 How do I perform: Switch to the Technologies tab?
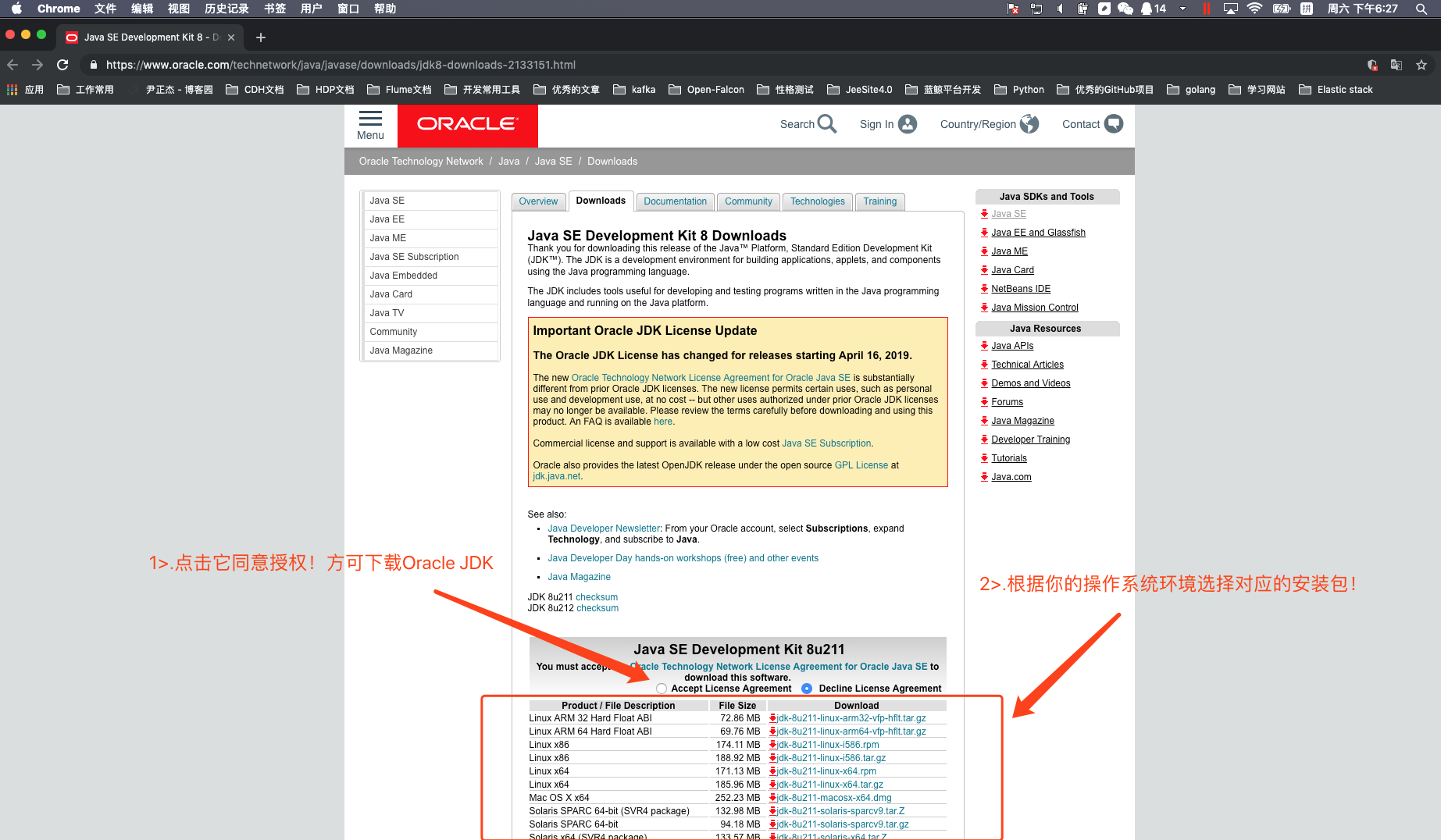click(817, 201)
